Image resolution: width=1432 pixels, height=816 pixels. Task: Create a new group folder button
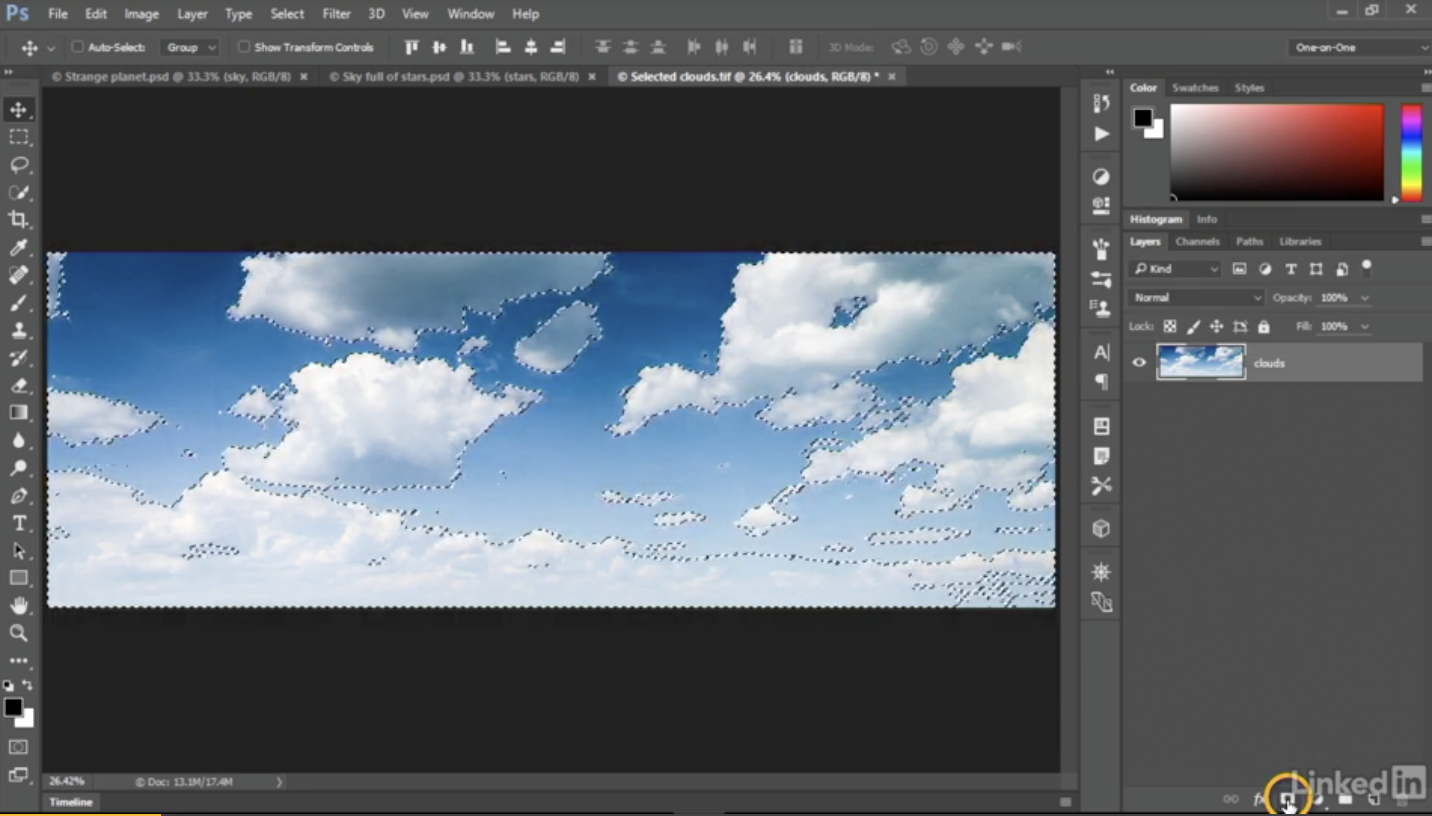(1346, 799)
